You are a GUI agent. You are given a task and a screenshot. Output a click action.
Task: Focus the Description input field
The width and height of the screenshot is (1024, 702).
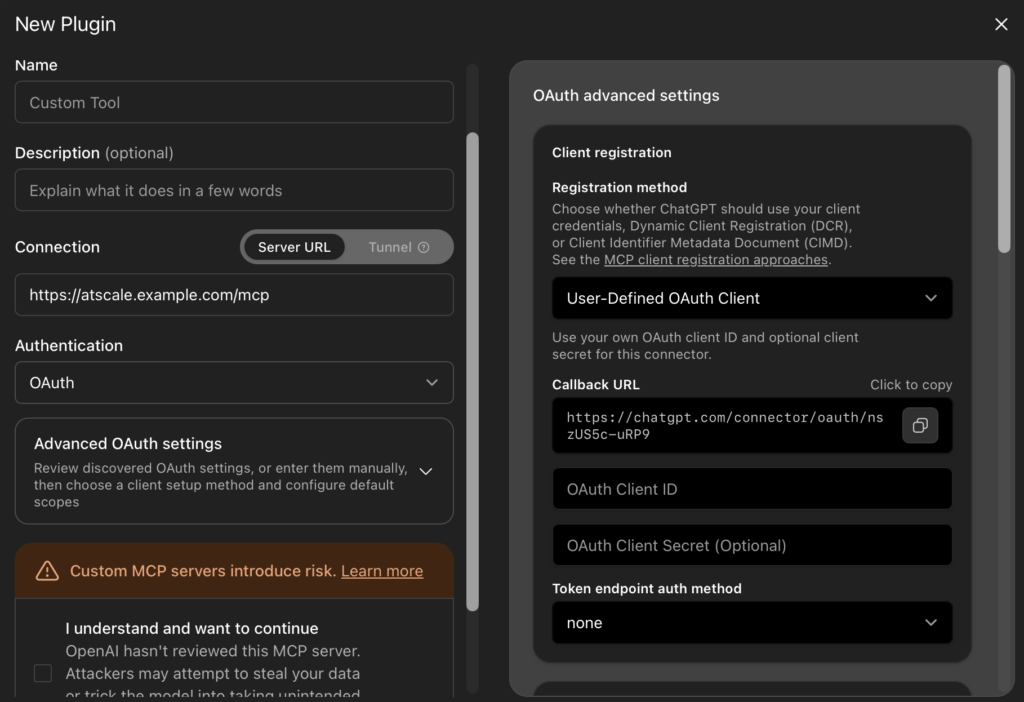(x=234, y=190)
